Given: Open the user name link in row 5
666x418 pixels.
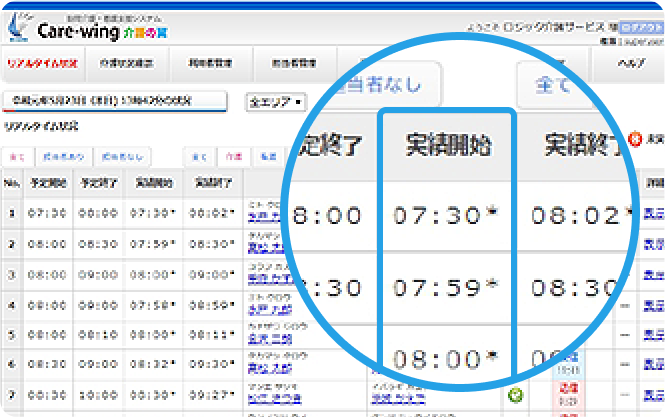Looking at the screenshot, I should pyautogui.click(x=270, y=339).
